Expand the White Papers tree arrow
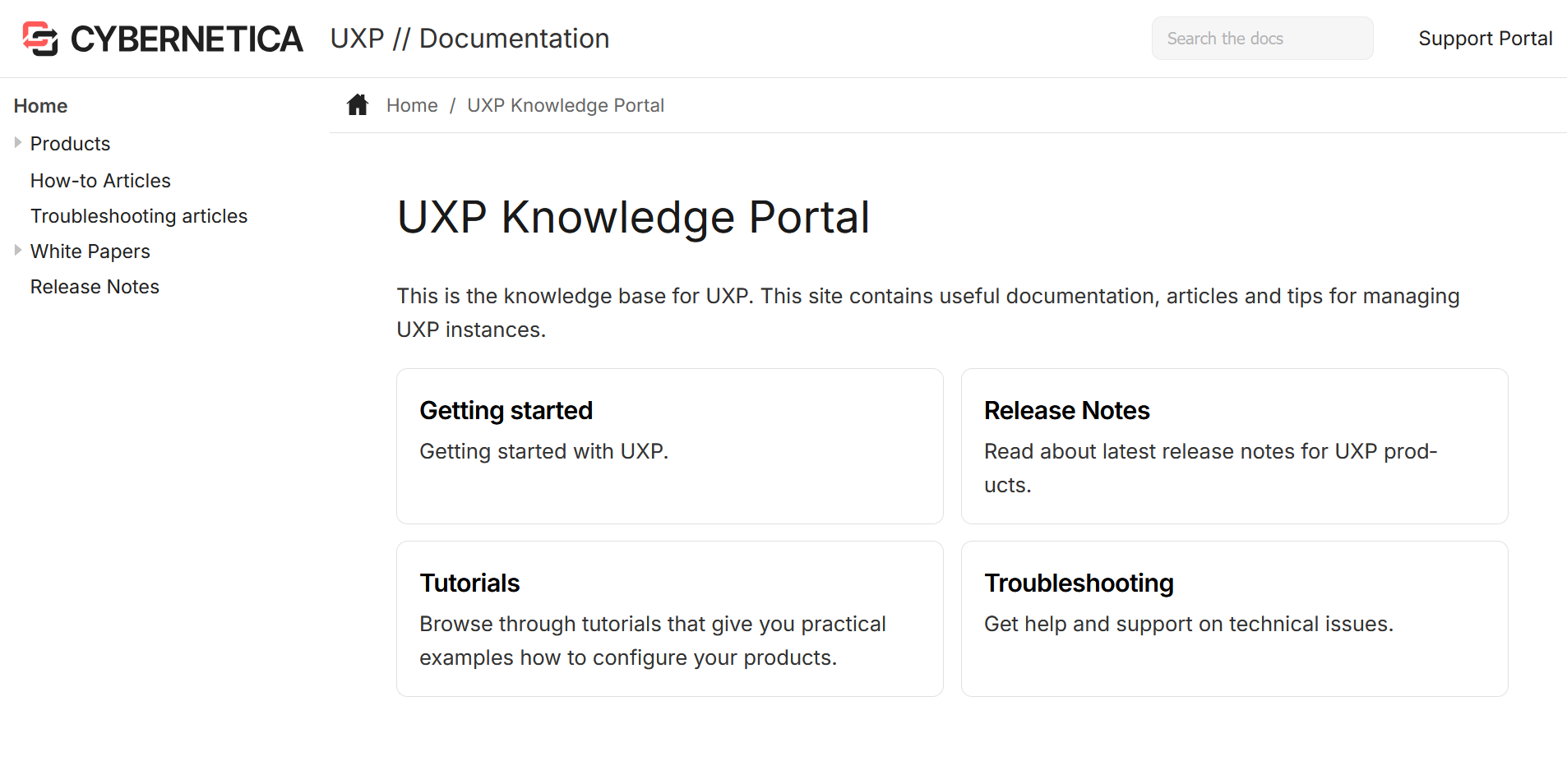The width and height of the screenshot is (1567, 784). (18, 251)
